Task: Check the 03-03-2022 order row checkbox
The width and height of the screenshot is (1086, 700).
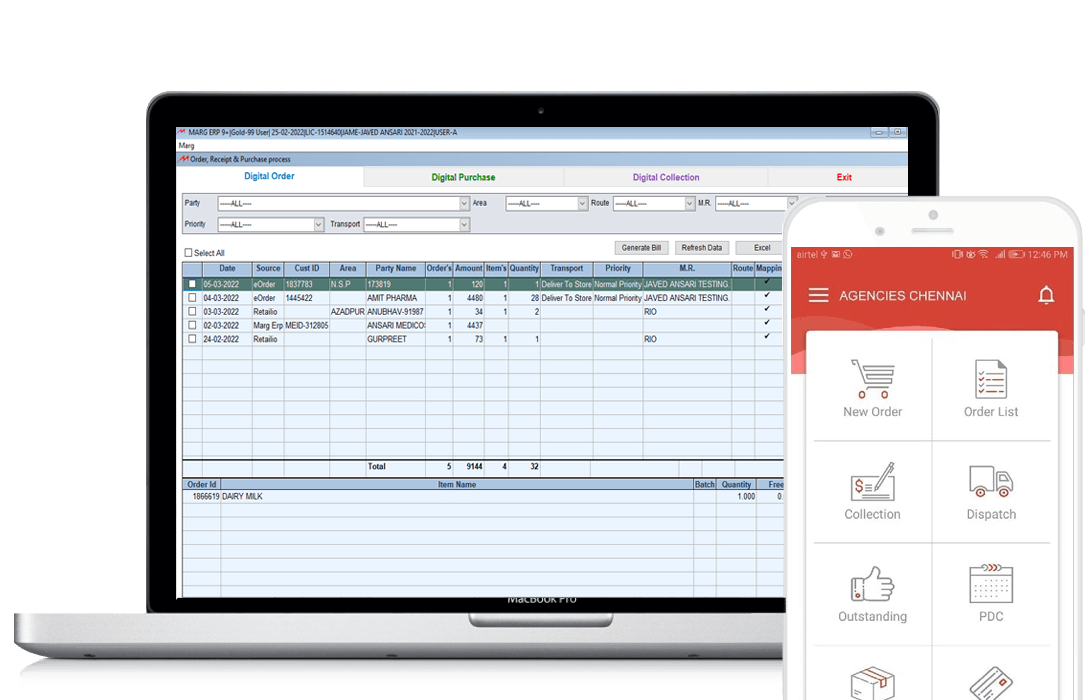Action: coord(192,312)
